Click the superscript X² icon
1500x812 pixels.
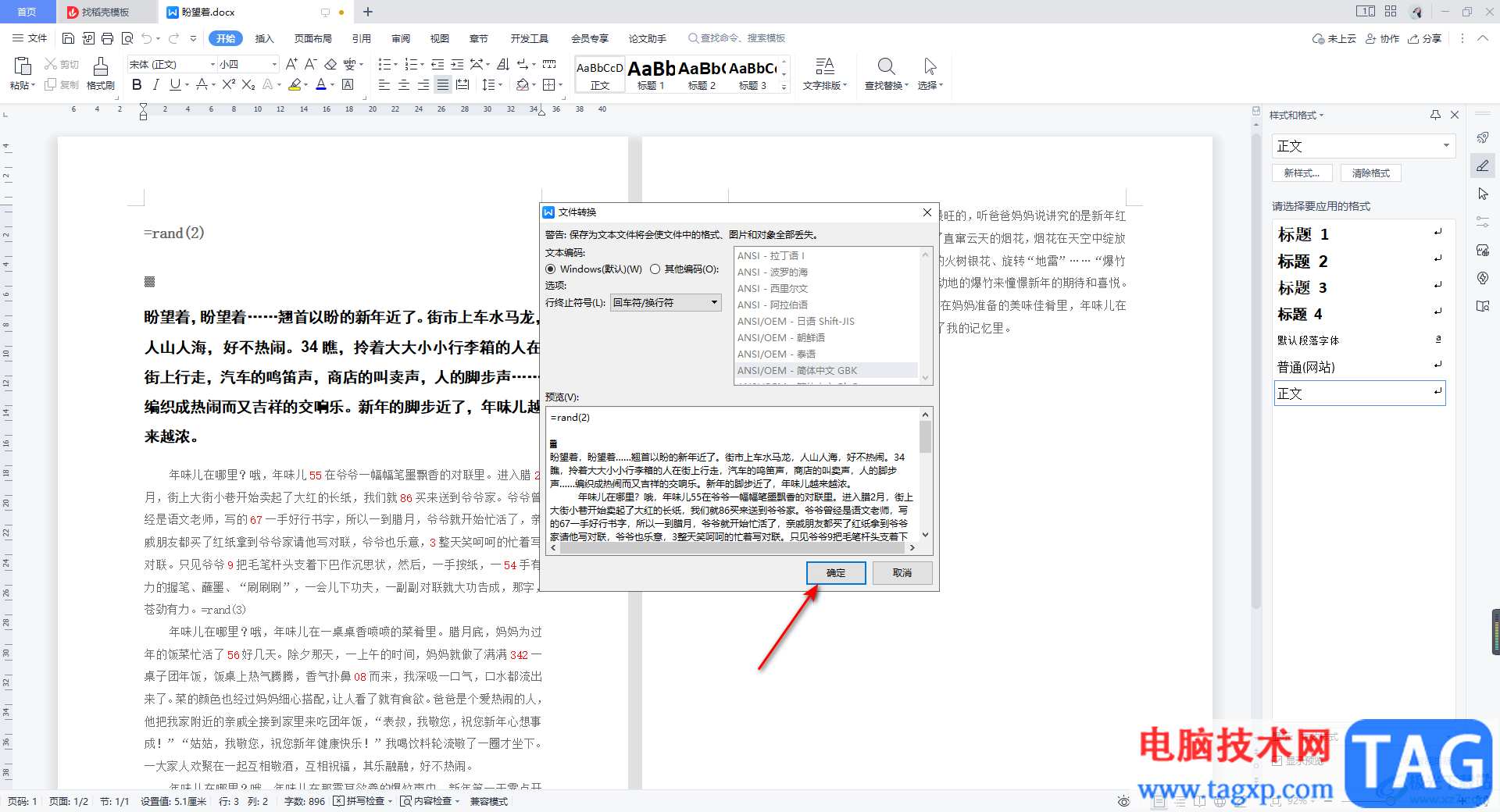click(229, 84)
